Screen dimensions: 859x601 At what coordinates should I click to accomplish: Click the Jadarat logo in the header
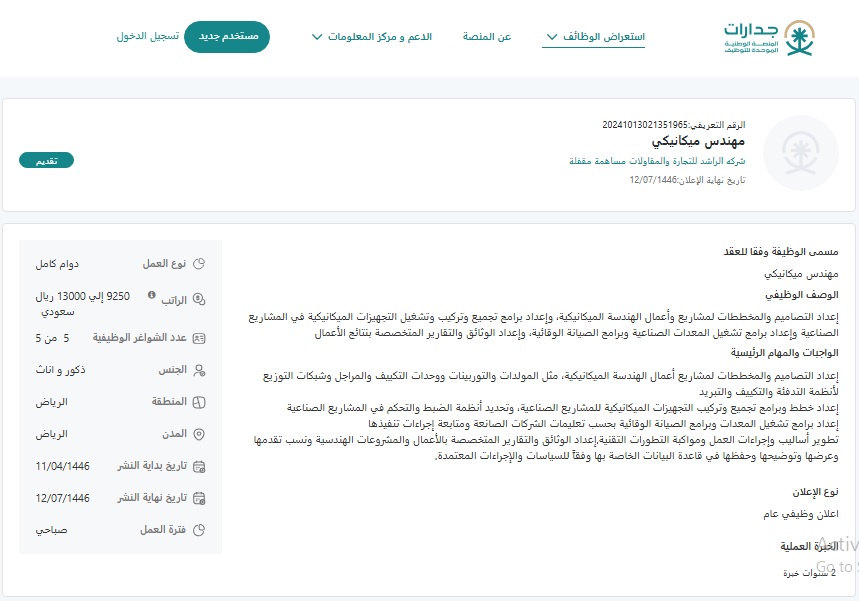(769, 38)
